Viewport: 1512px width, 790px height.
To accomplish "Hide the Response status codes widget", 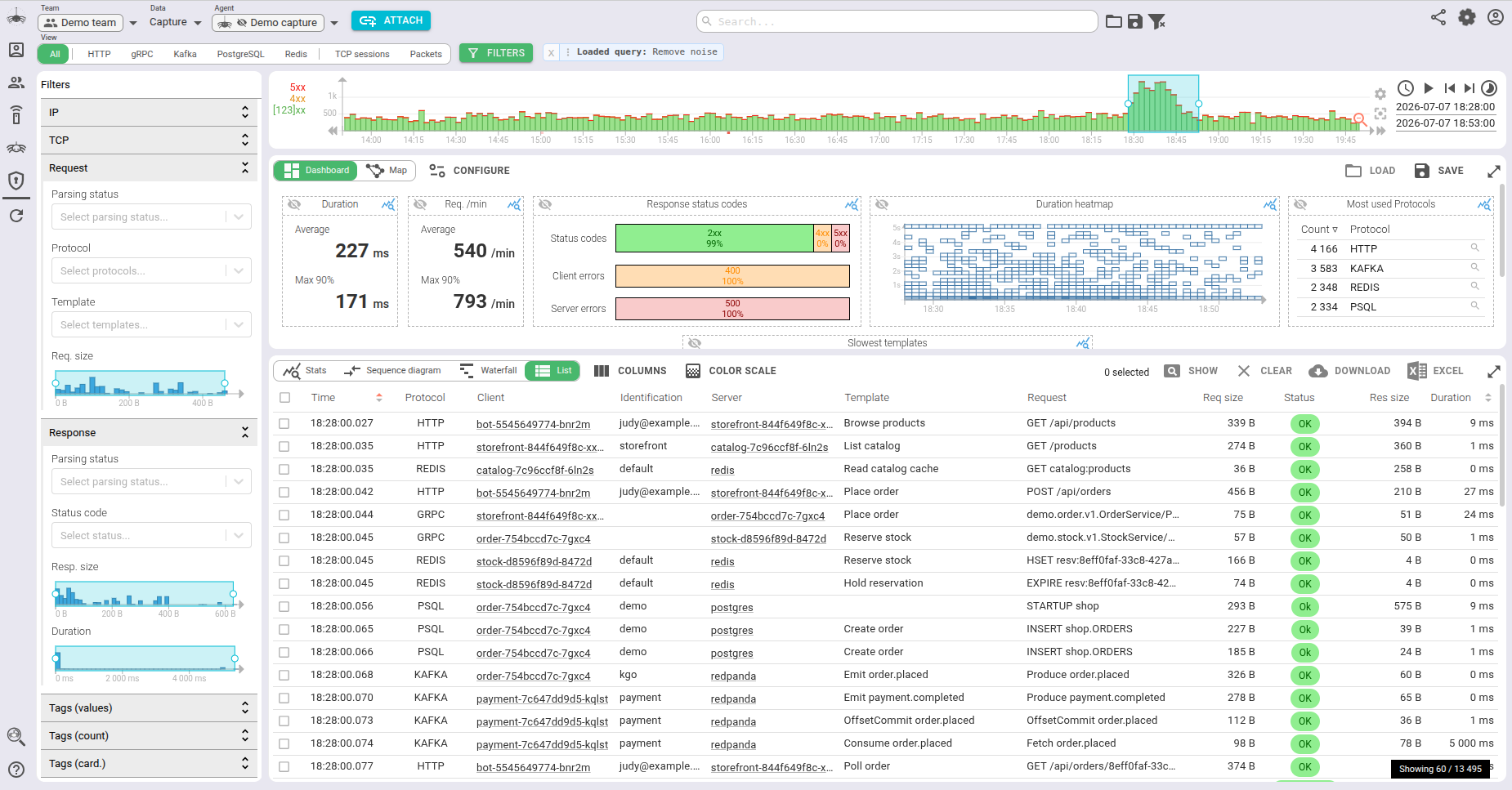I will pyautogui.click(x=545, y=204).
